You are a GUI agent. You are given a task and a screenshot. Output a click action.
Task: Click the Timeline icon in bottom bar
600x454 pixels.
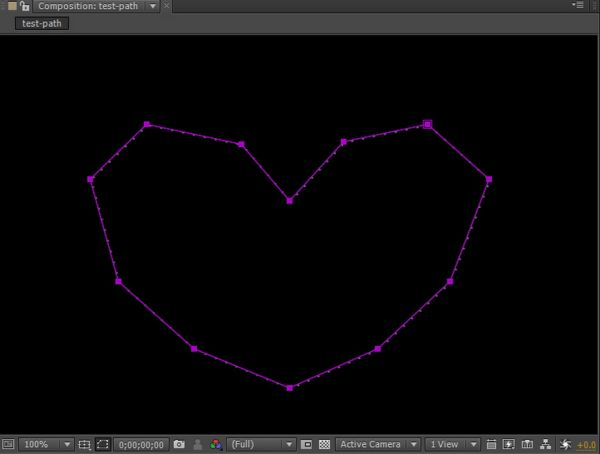(x=527, y=444)
